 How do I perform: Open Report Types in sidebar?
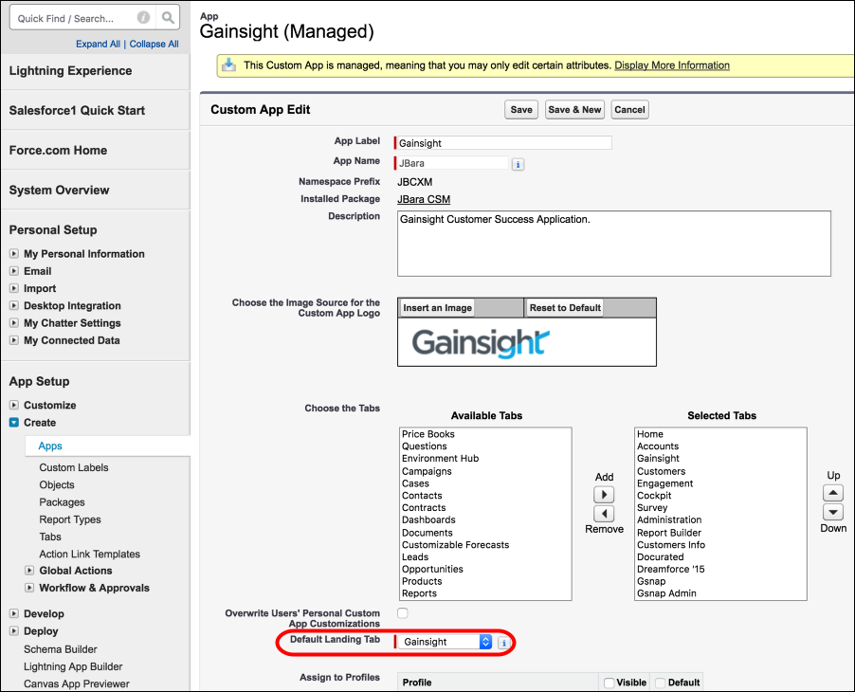[x=70, y=520]
